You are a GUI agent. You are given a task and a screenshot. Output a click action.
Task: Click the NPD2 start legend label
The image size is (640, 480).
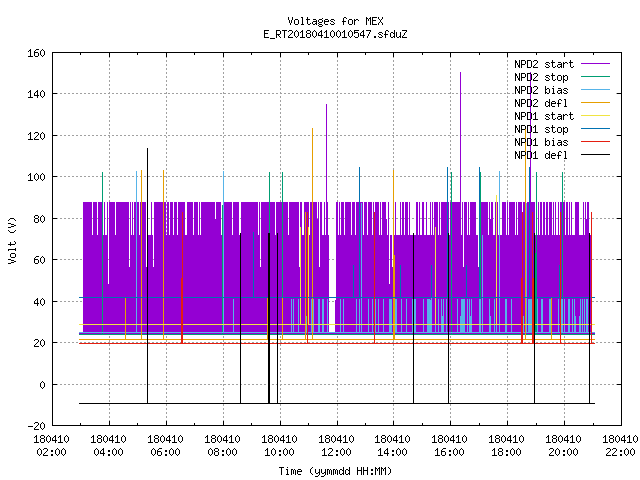(544, 64)
